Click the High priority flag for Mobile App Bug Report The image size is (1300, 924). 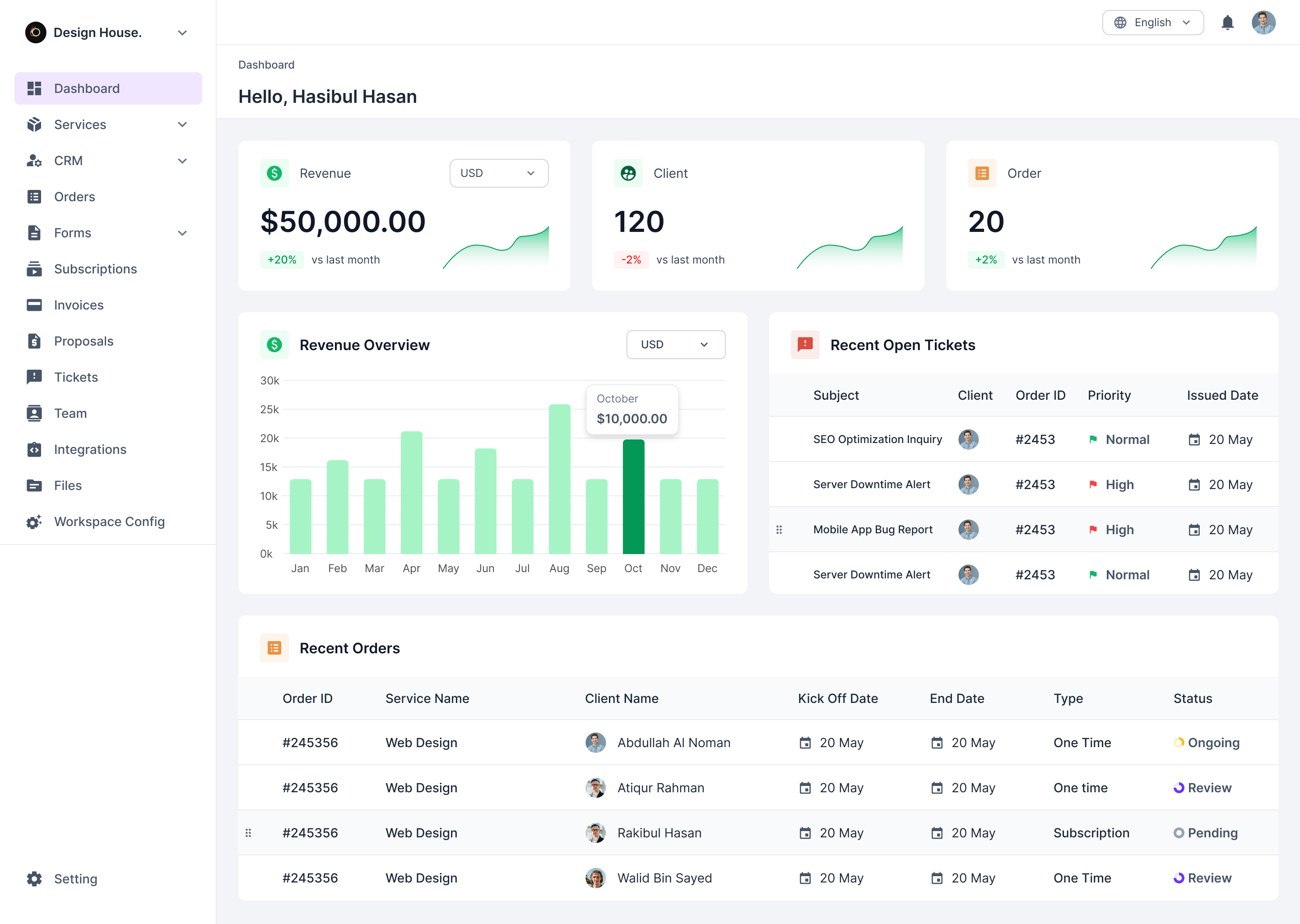click(x=1093, y=530)
